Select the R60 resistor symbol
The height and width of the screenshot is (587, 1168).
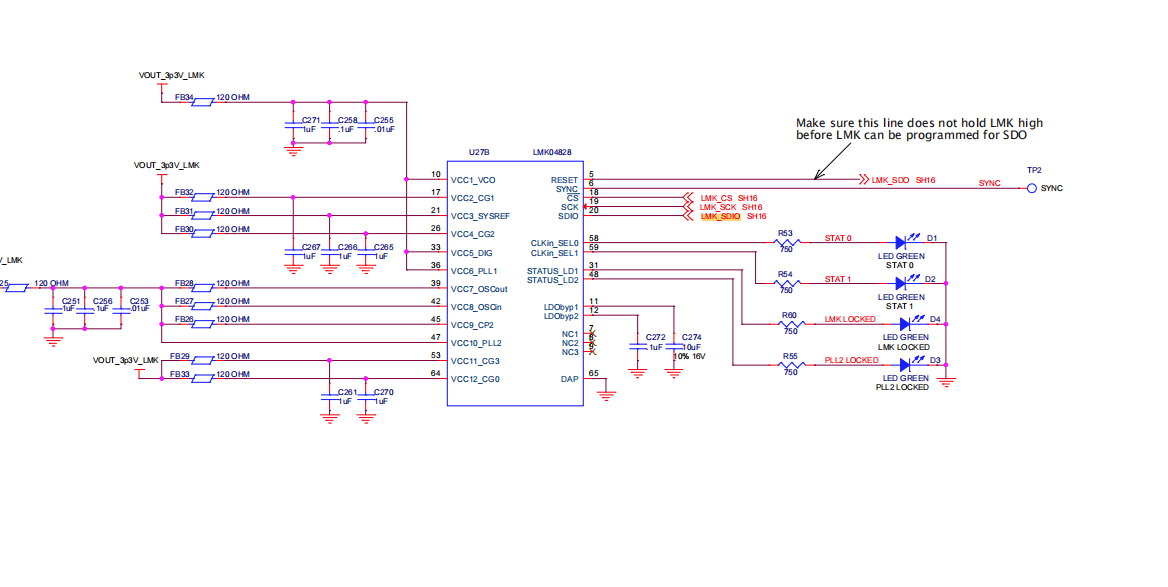[790, 324]
